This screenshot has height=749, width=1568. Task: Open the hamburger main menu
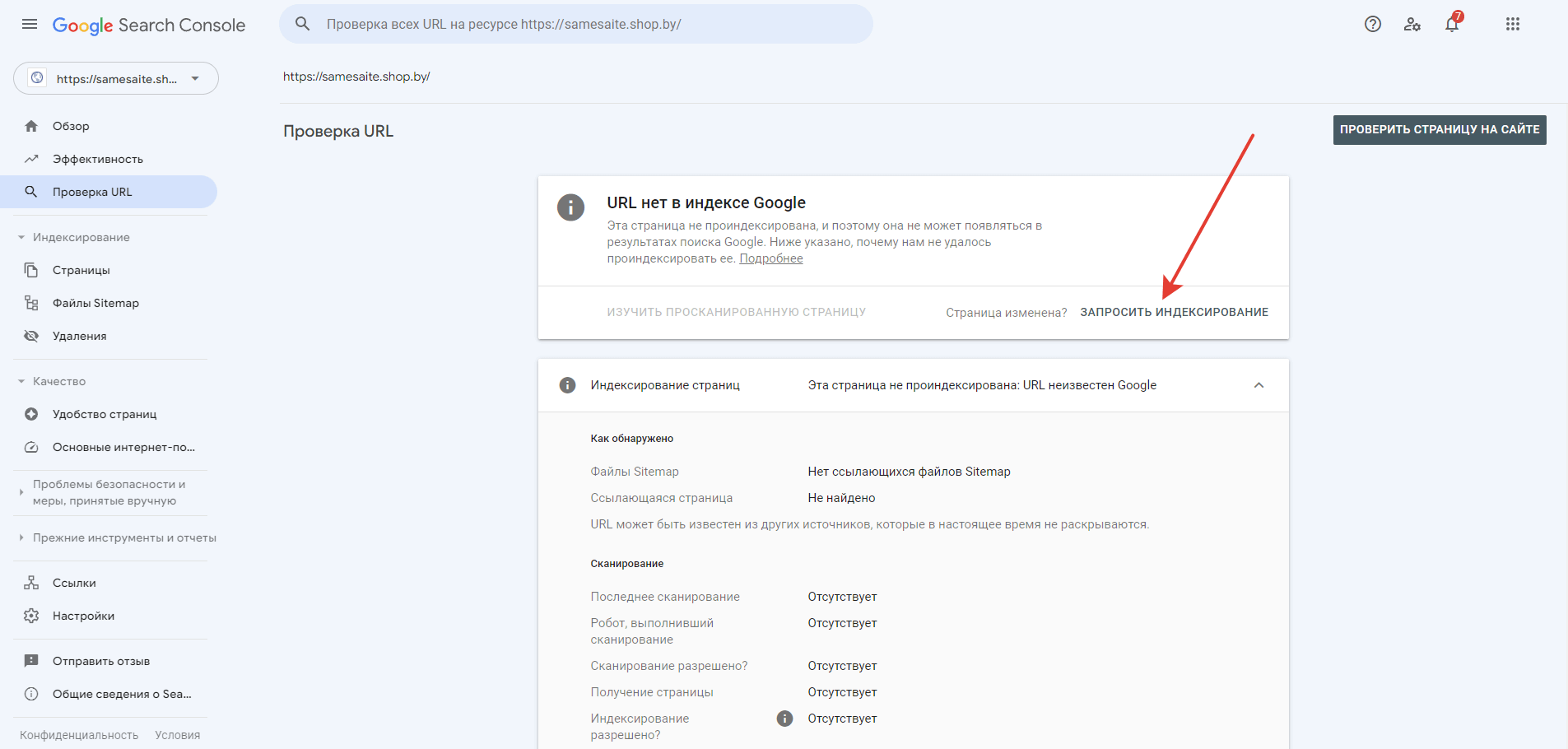30,24
